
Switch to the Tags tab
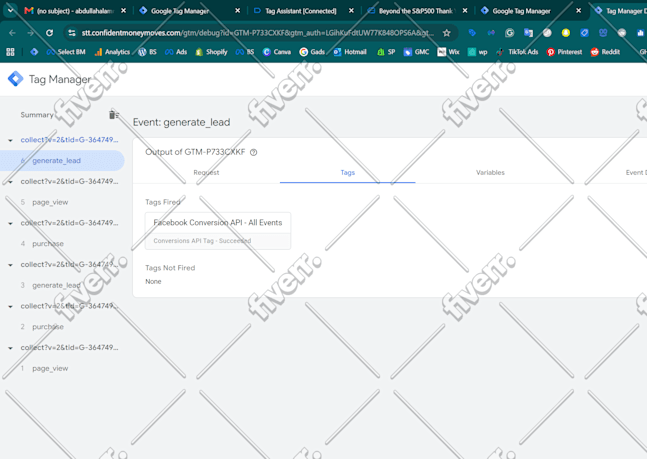pyautogui.click(x=347, y=173)
